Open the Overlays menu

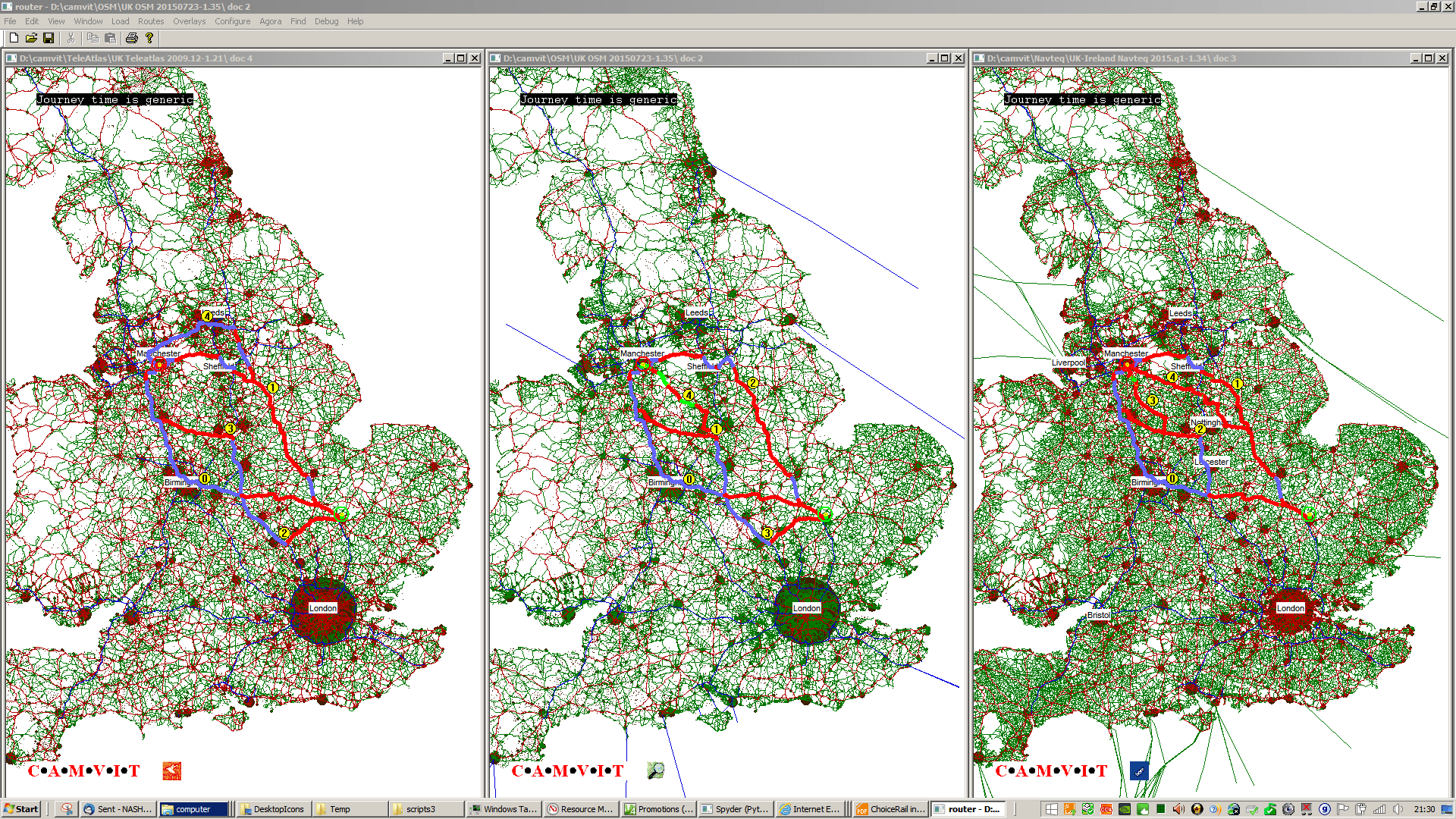click(x=189, y=21)
